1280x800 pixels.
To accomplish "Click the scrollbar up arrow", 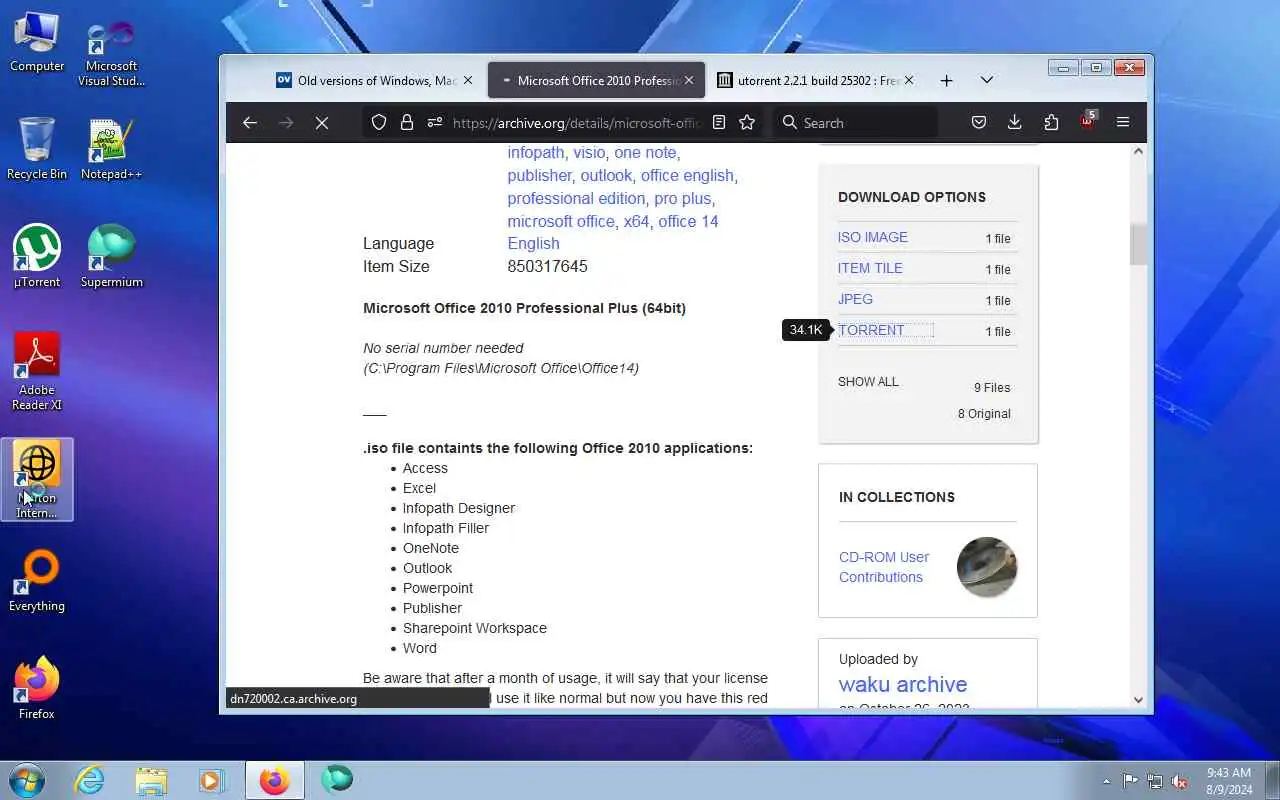I will coord(1138,151).
